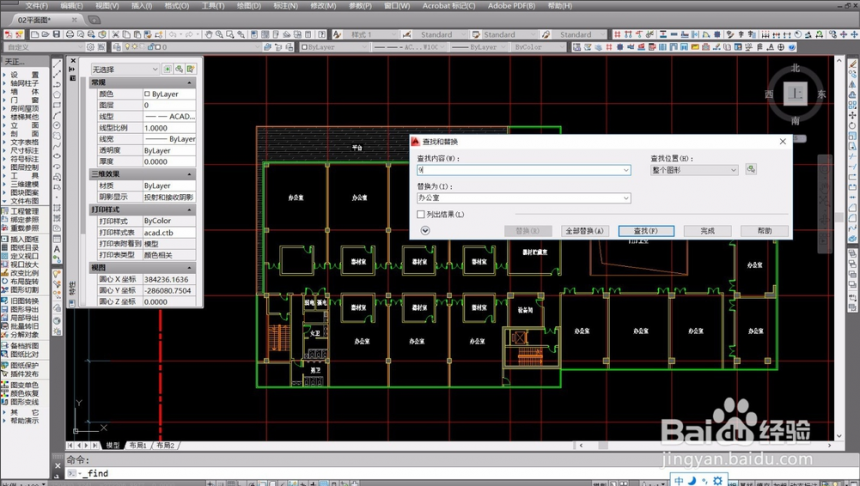Click the Text Style icon in toolbar
860x486 pixels.
click(337, 34)
